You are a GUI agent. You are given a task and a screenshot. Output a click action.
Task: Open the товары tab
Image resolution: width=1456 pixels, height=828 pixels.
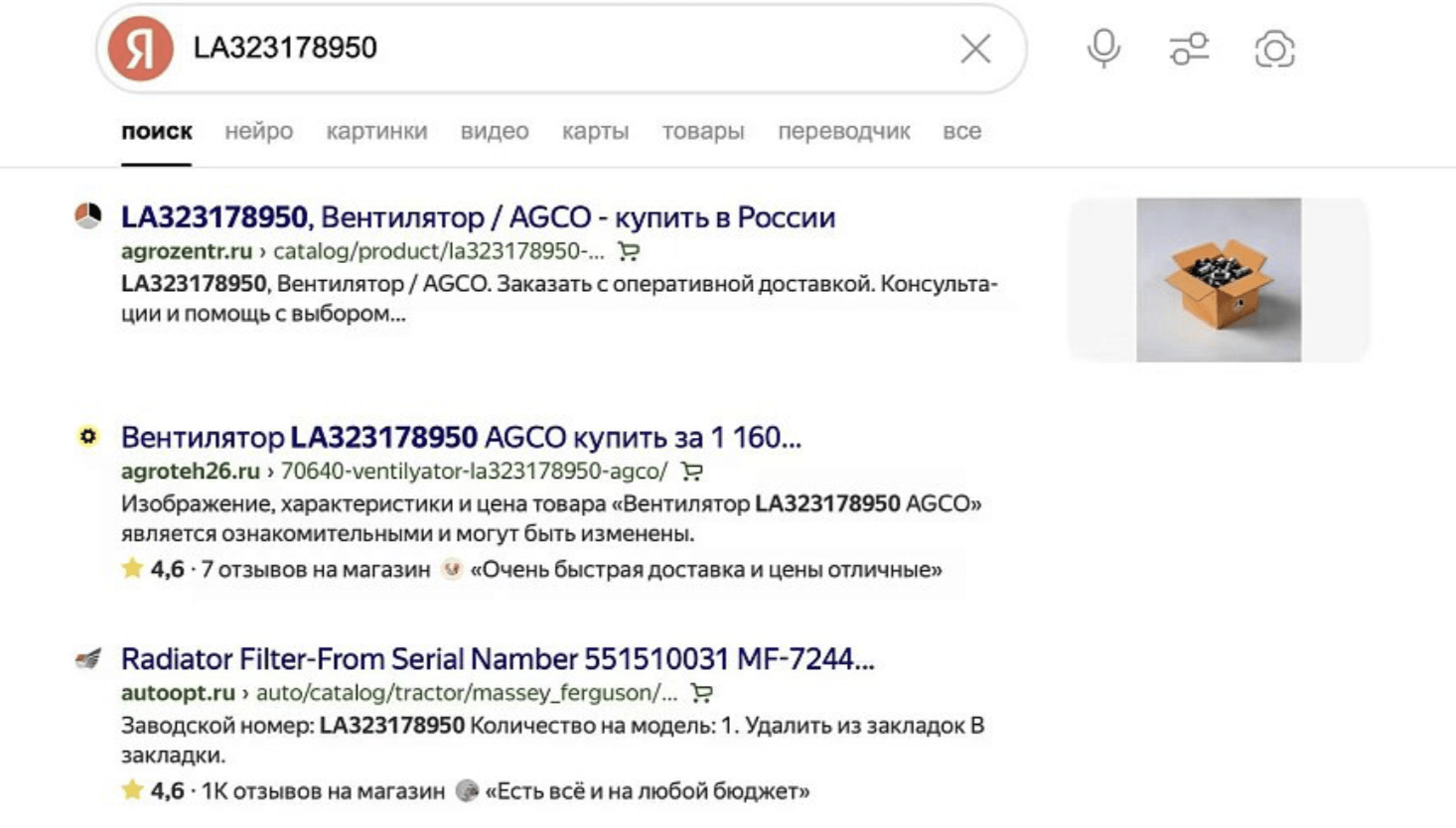(x=703, y=131)
